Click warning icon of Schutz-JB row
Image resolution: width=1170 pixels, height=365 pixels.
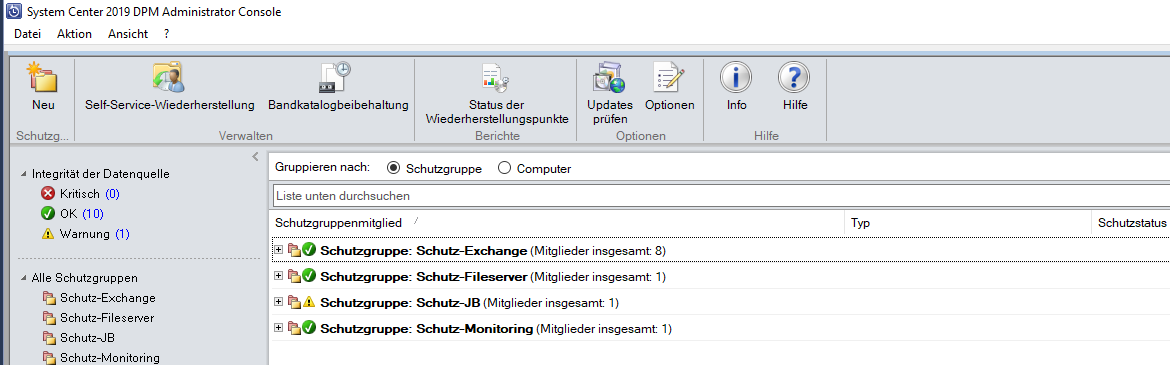point(309,302)
